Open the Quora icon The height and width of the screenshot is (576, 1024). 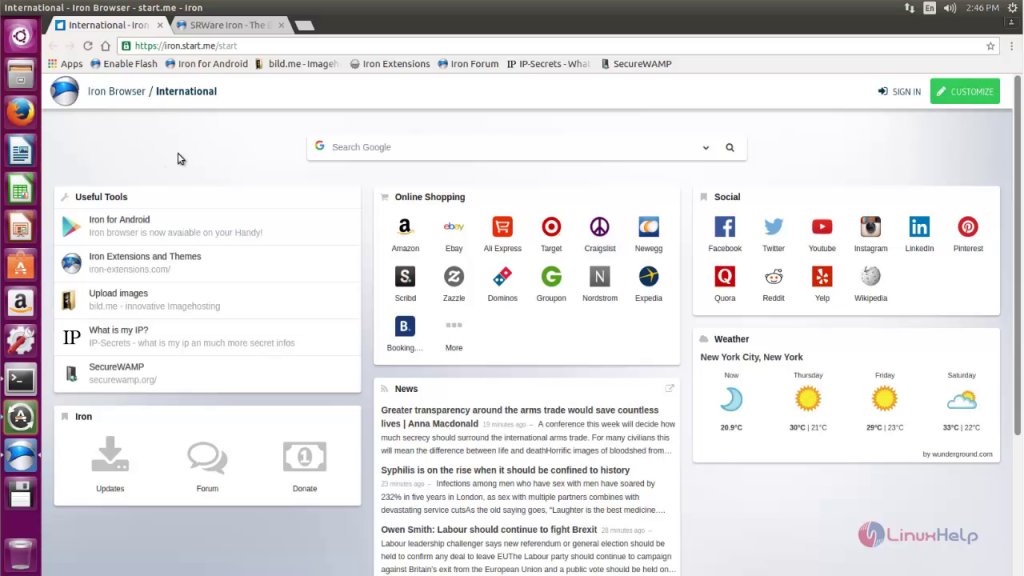(725, 277)
